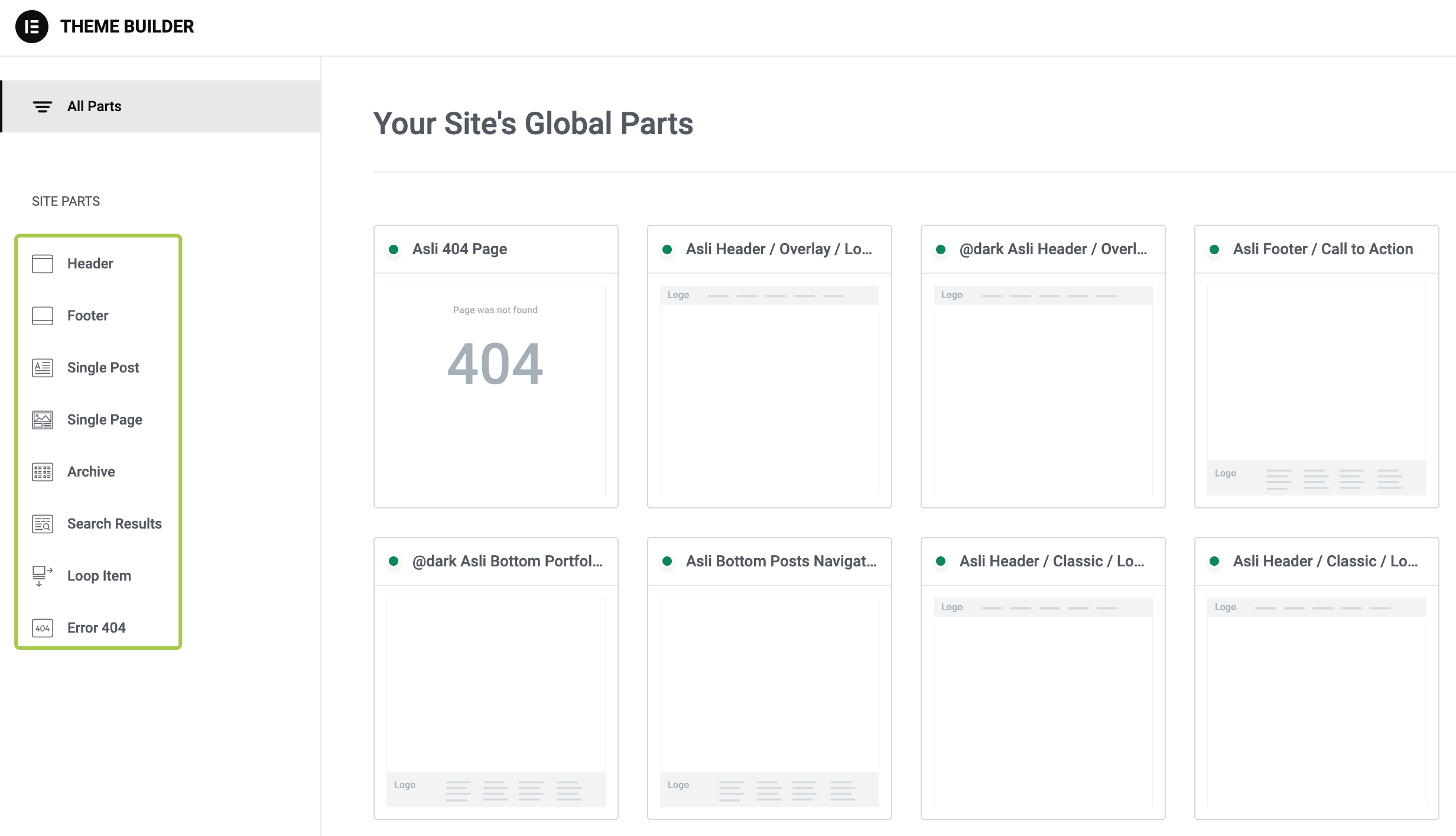The width and height of the screenshot is (1456, 836).
Task: Click the Asli Header / Overlay preview thumbnail
Action: point(769,390)
